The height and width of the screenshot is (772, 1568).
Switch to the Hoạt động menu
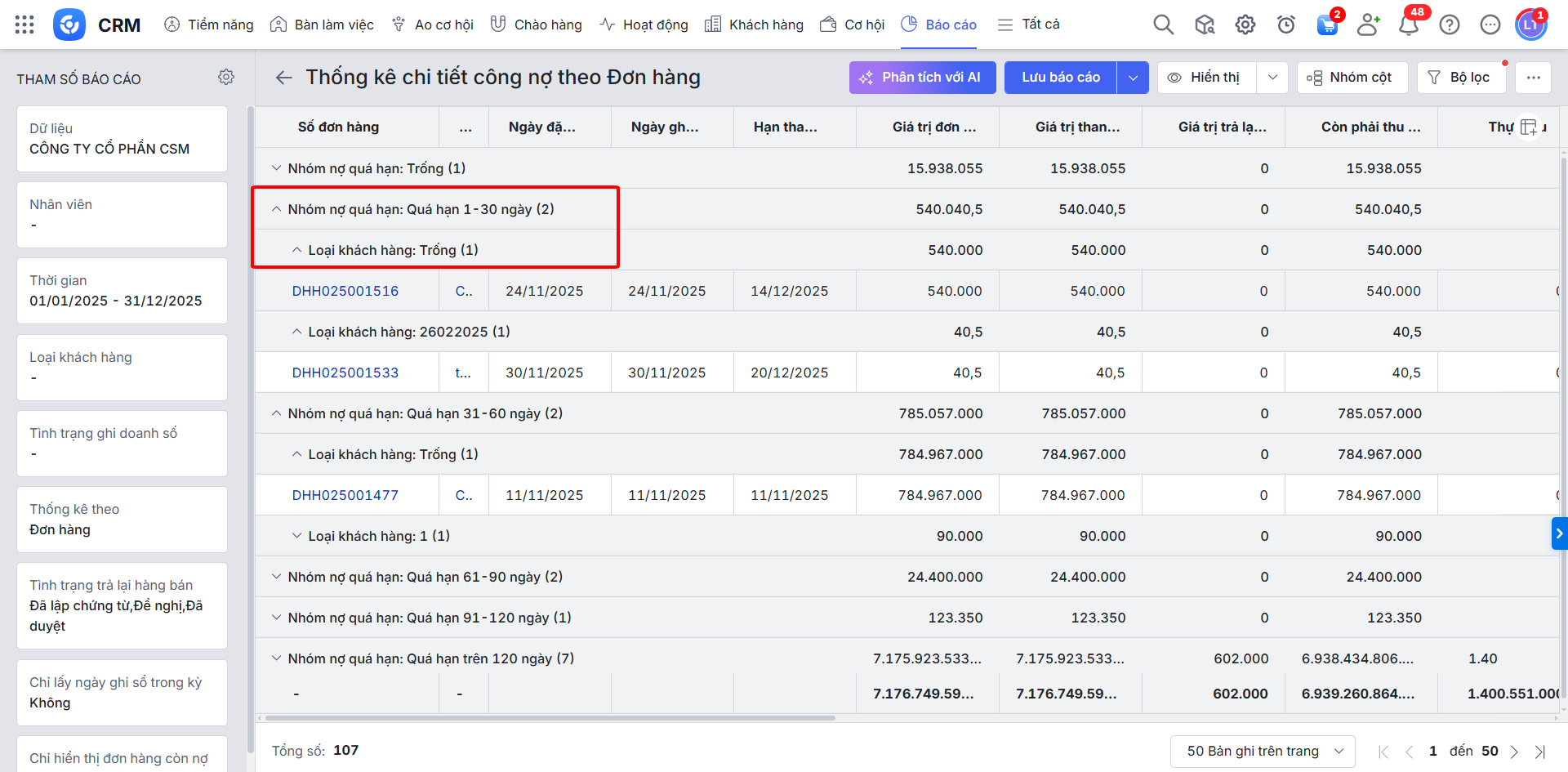(x=644, y=25)
